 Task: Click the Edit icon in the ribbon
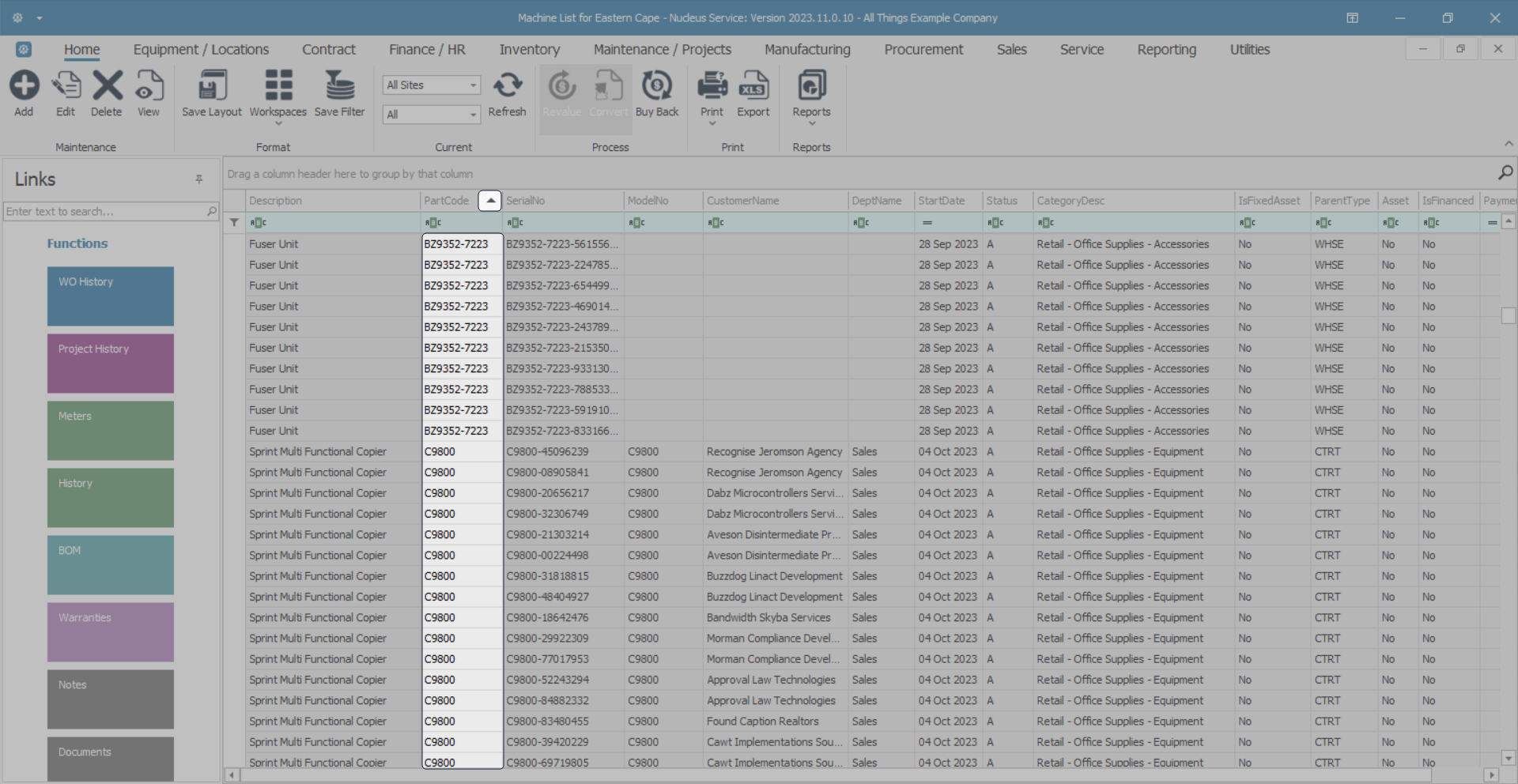click(x=66, y=85)
